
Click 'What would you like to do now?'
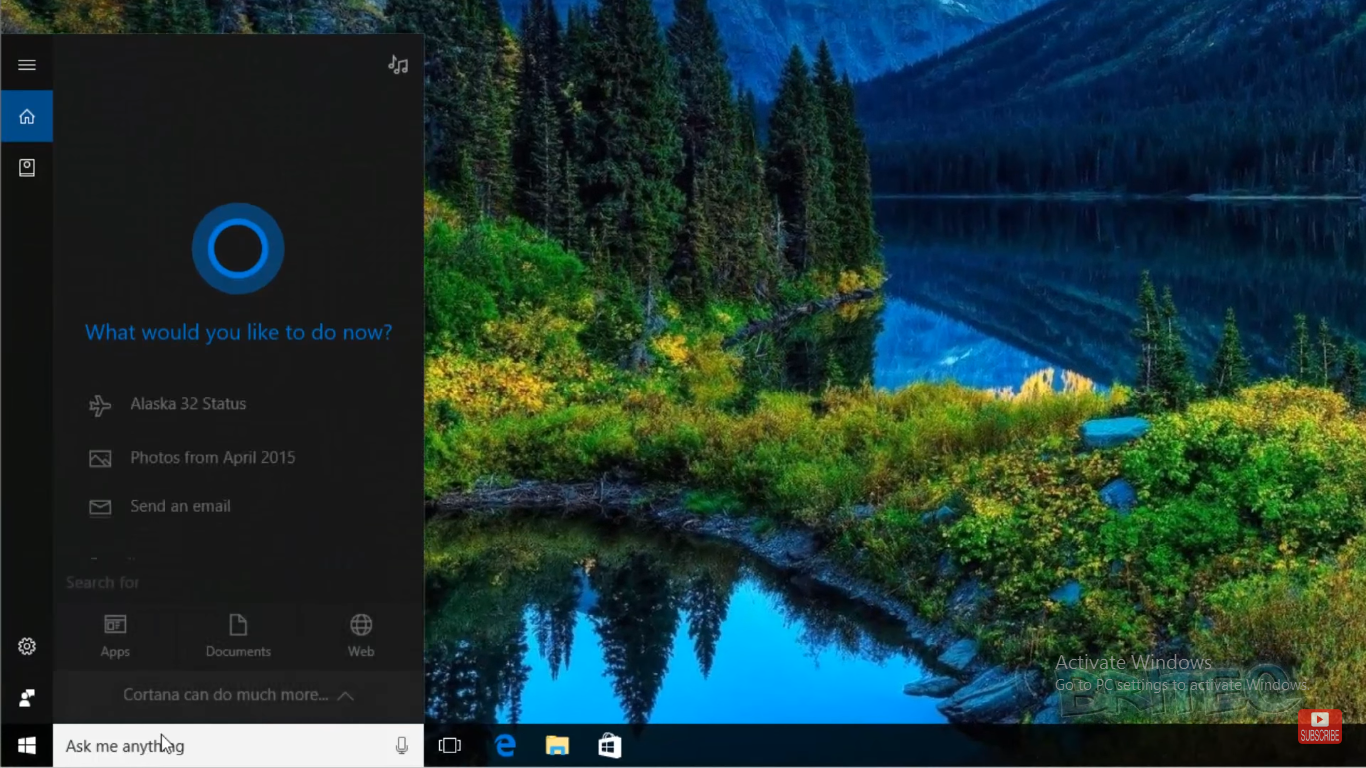(238, 332)
